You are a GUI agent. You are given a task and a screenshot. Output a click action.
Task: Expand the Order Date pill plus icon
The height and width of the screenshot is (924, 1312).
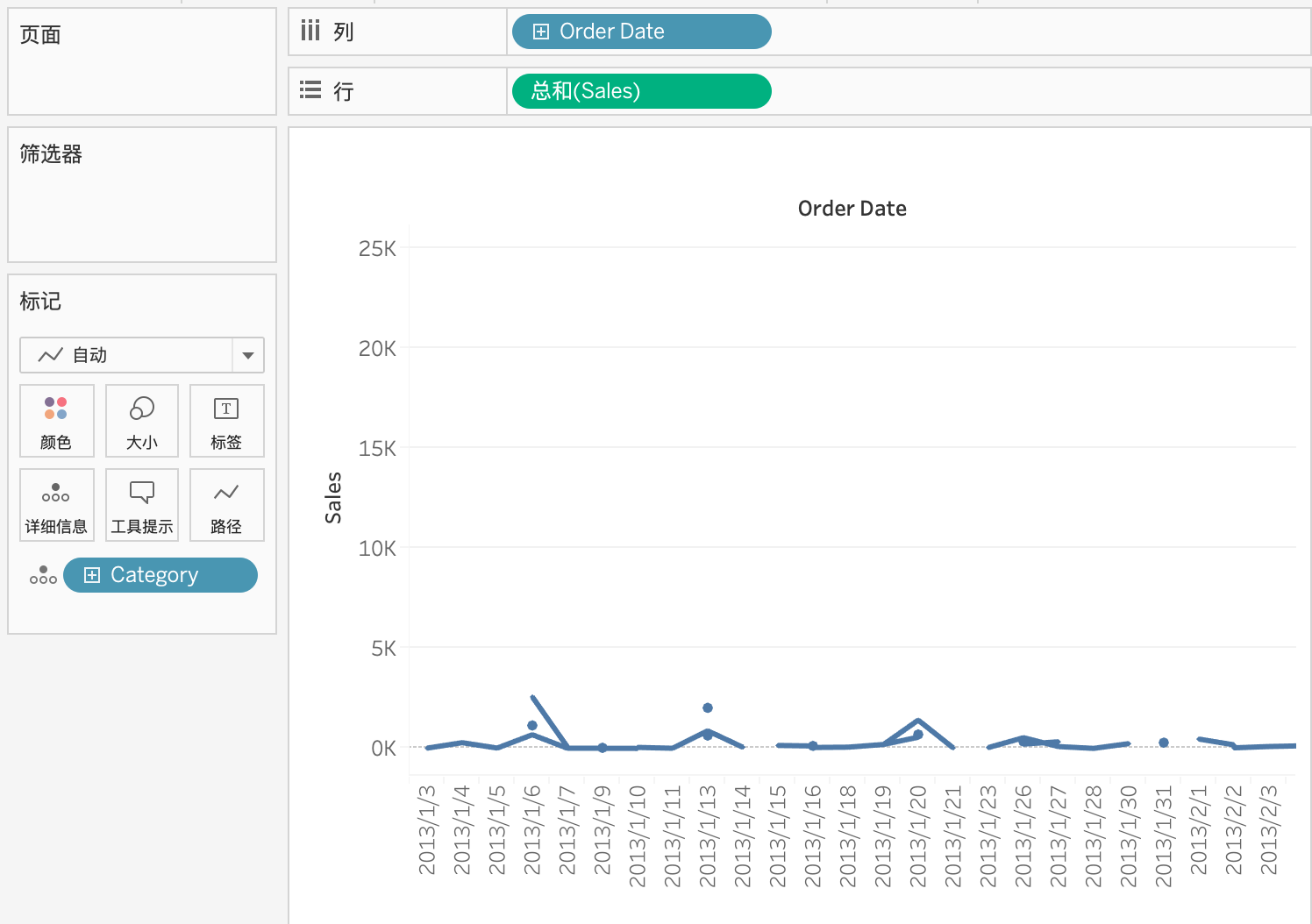coord(541,32)
